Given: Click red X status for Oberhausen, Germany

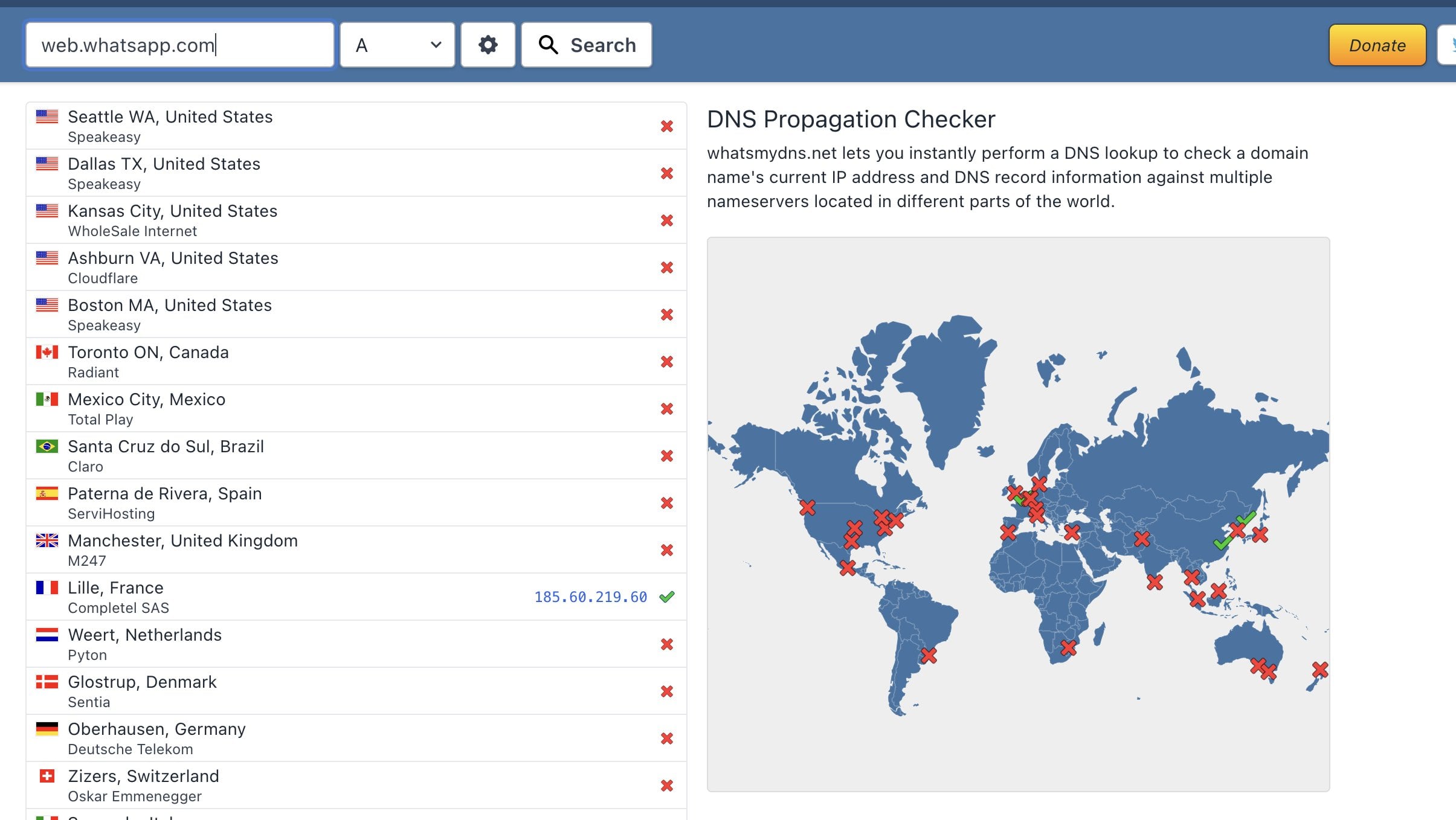Looking at the screenshot, I should [x=666, y=738].
